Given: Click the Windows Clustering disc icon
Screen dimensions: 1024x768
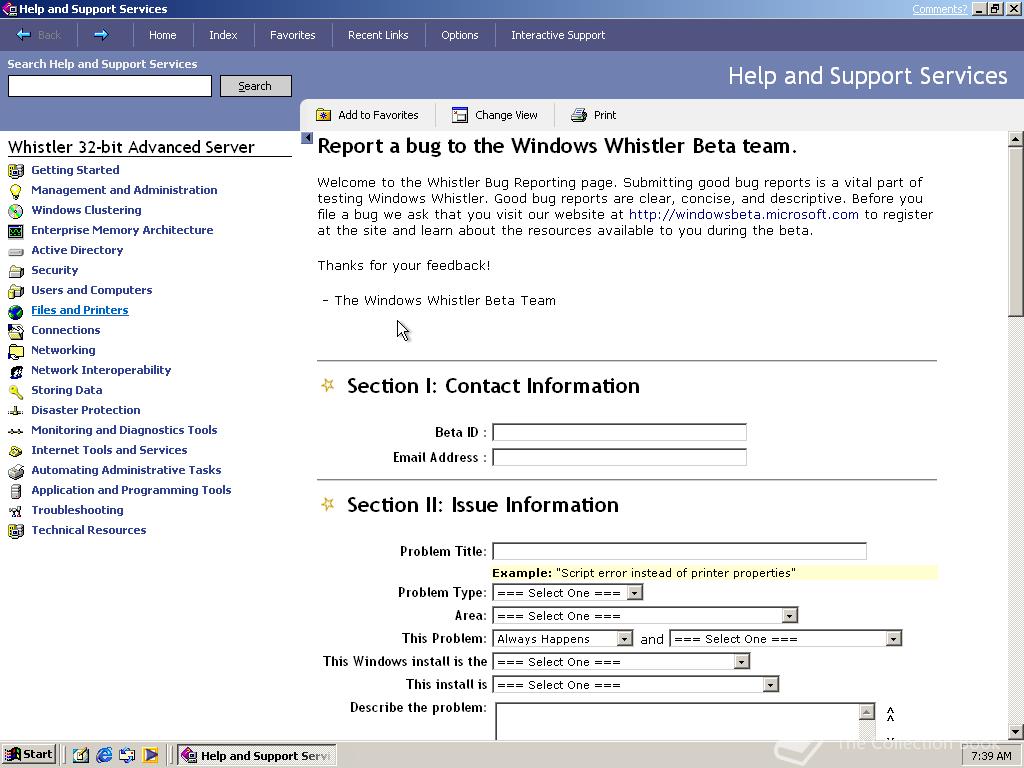Looking at the screenshot, I should tap(16, 211).
